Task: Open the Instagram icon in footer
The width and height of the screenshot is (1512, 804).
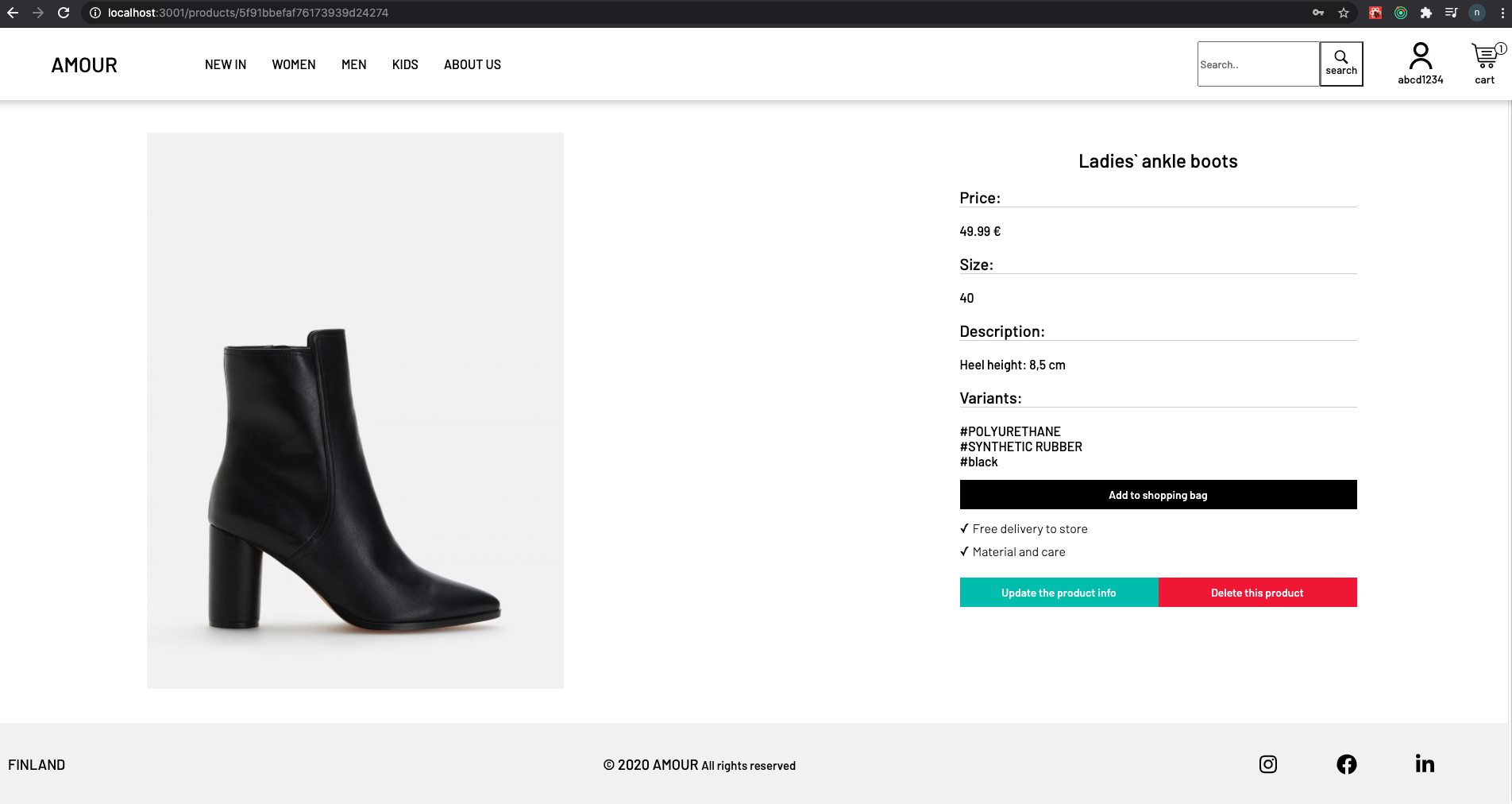Action: coord(1268,764)
